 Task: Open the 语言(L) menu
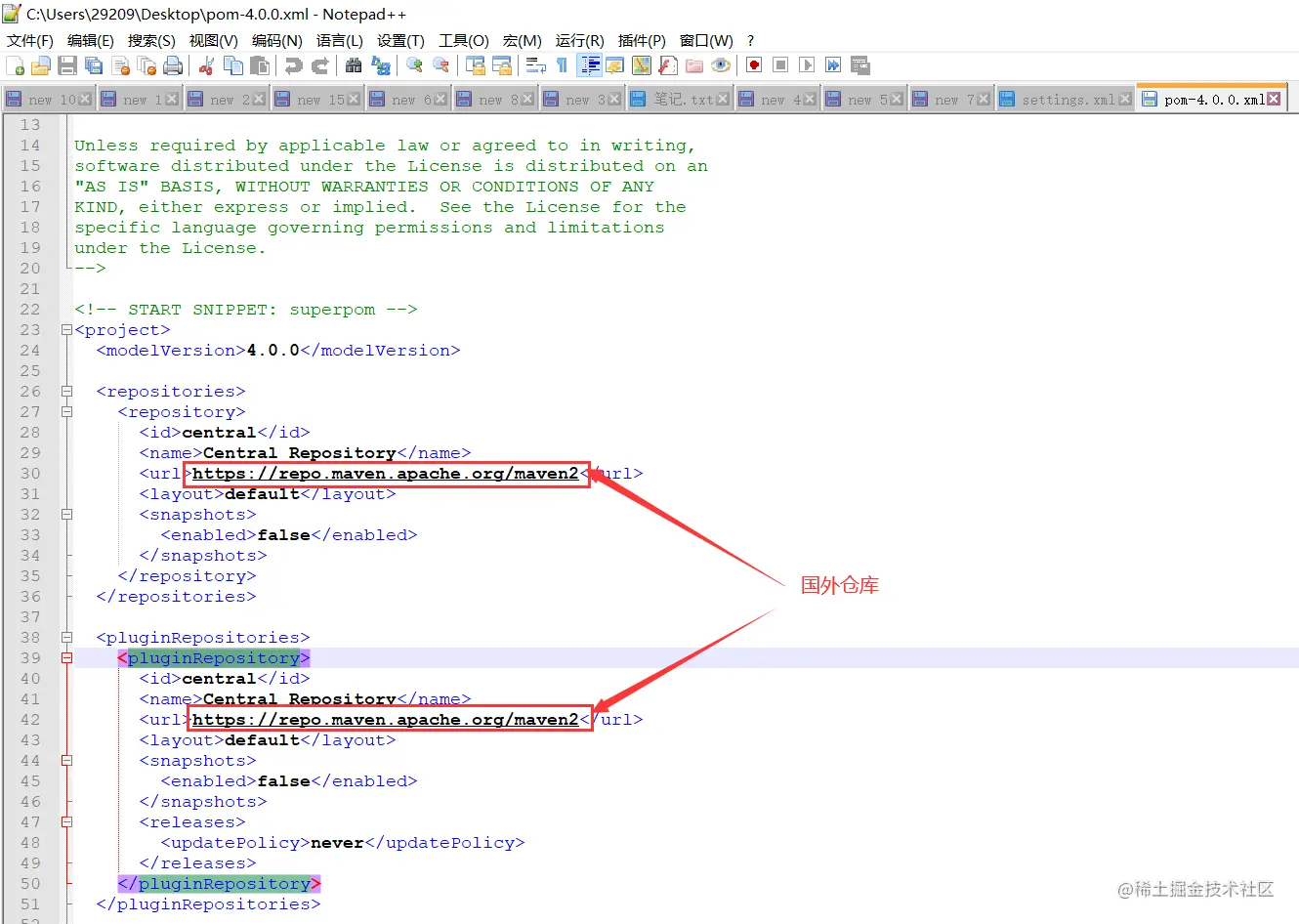[x=340, y=40]
